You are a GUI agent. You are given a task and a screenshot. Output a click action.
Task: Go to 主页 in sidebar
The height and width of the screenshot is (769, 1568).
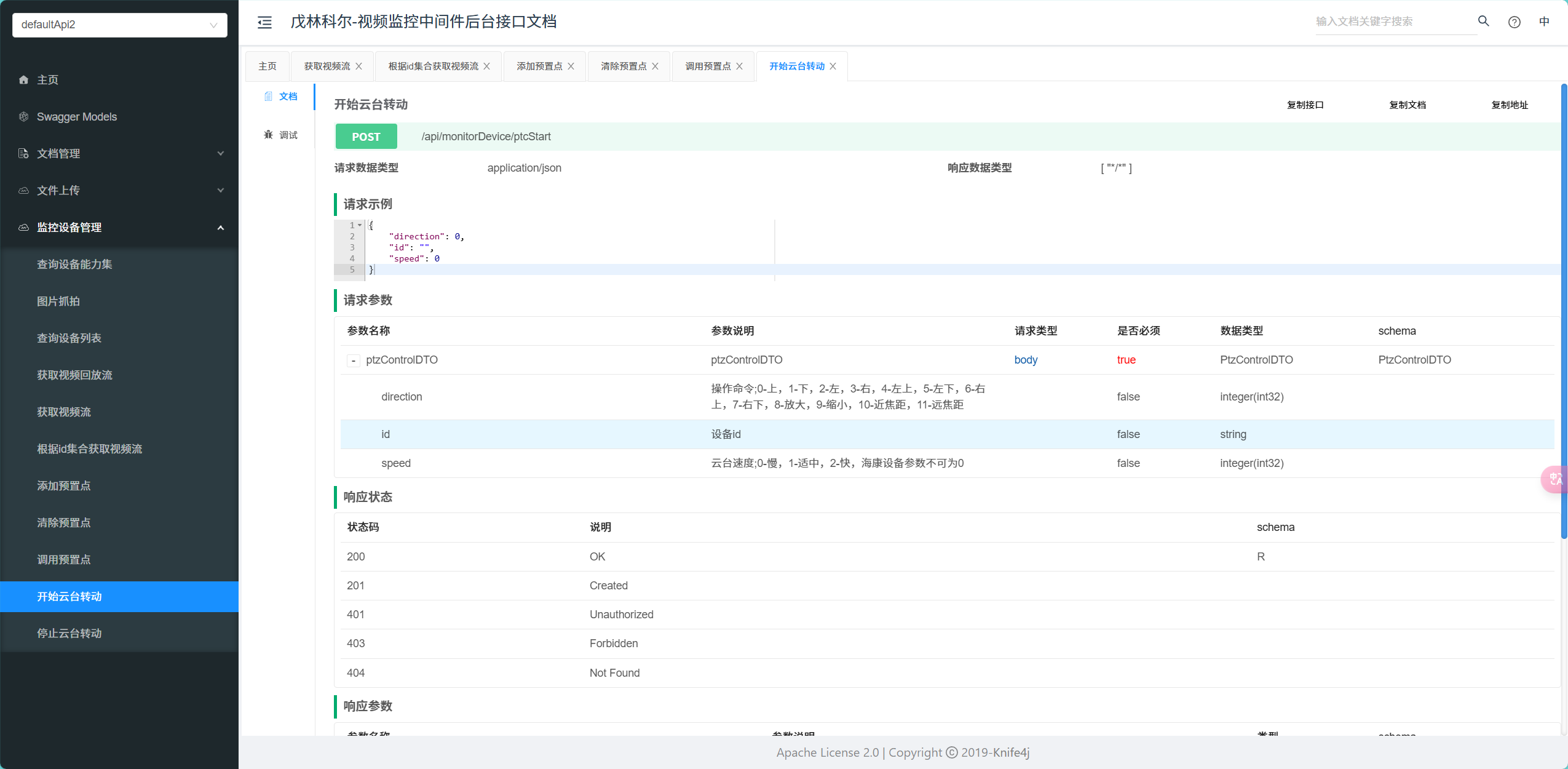click(47, 80)
